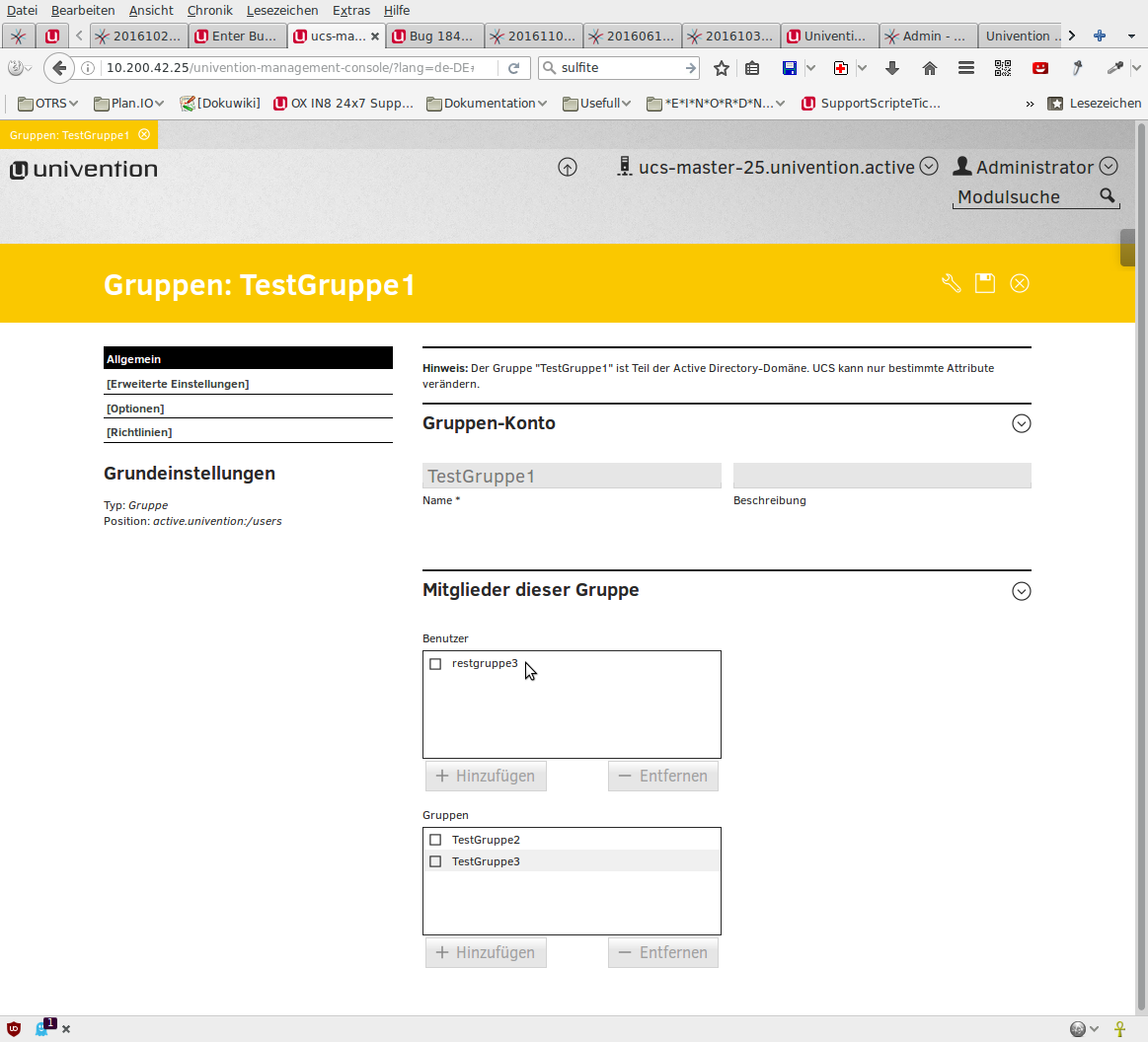Viewport: 1148px width, 1042px height.
Task: Open the Administrator user dropdown
Action: click(x=1109, y=167)
